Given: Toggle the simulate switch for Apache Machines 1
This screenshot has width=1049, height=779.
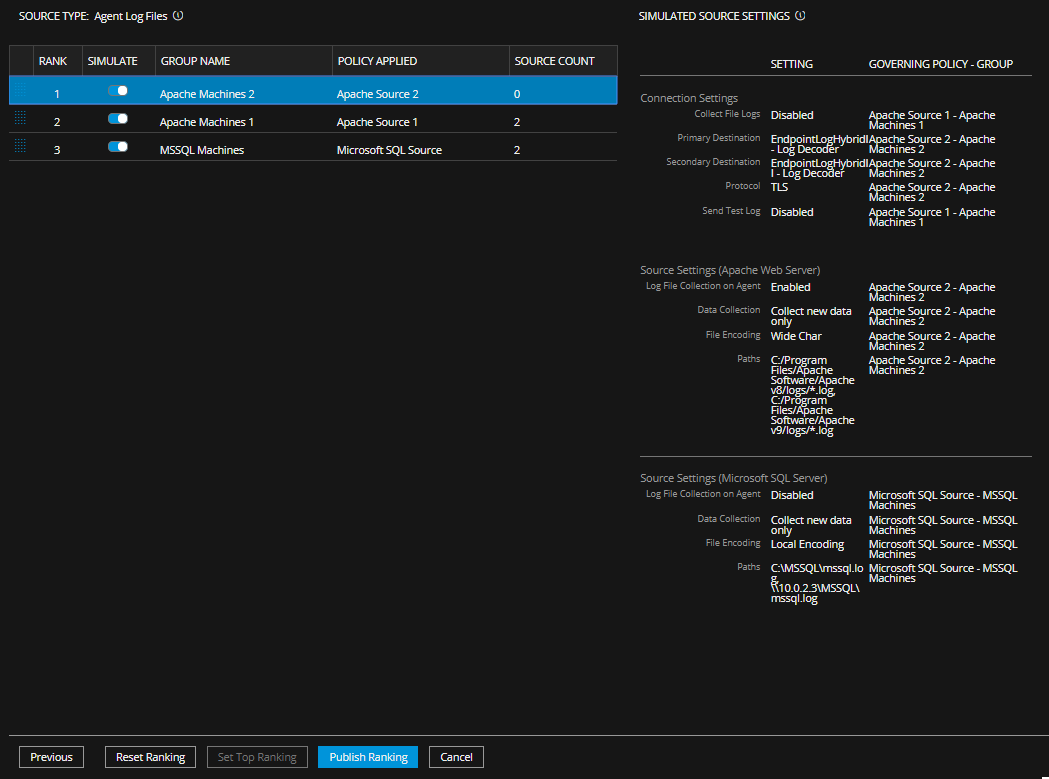Looking at the screenshot, I should click(x=118, y=119).
